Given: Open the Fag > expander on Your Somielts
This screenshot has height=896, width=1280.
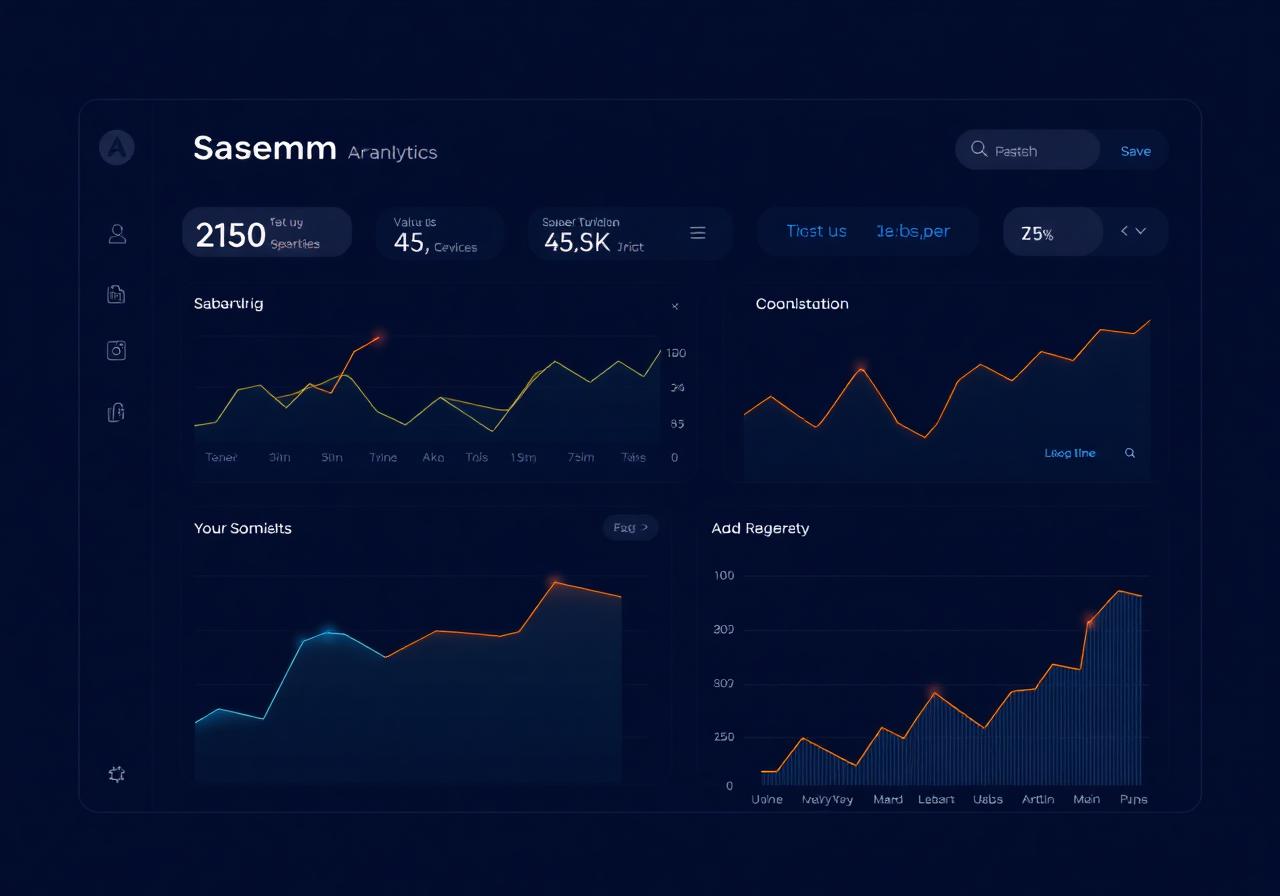Looking at the screenshot, I should 630,527.
